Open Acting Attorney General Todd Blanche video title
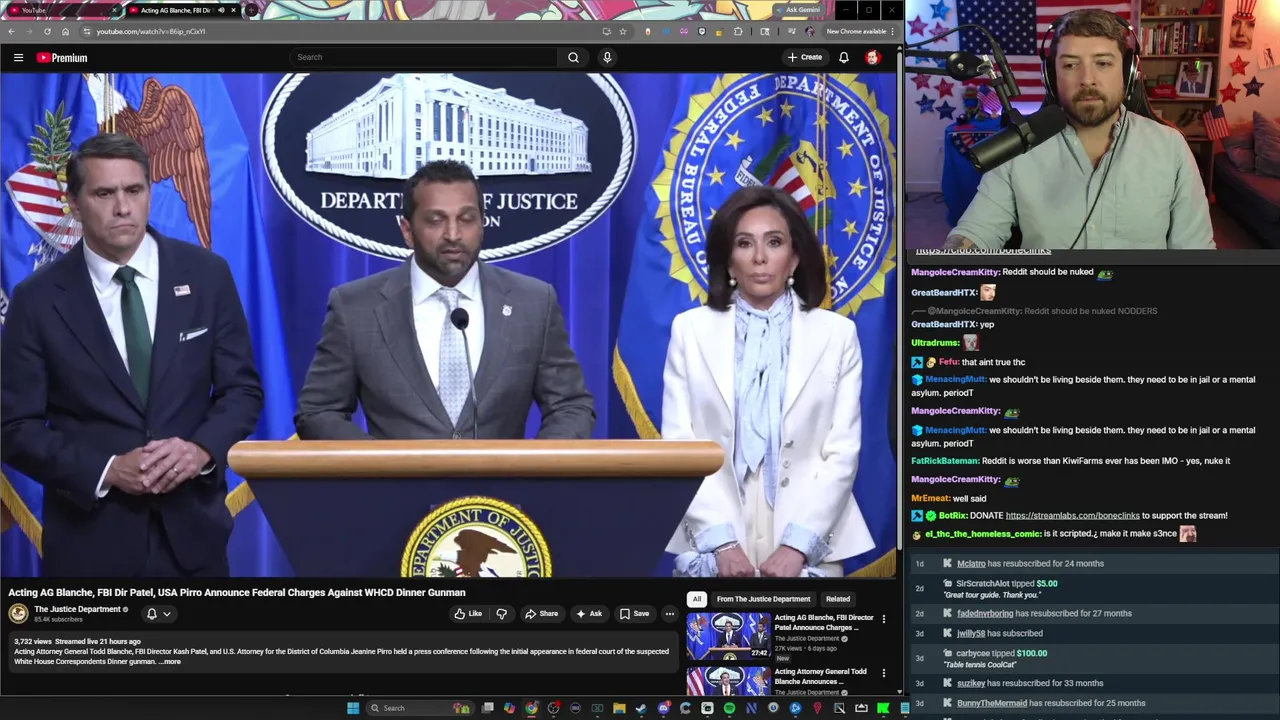Viewport: 1280px width, 720px height. pyautogui.click(x=820, y=677)
